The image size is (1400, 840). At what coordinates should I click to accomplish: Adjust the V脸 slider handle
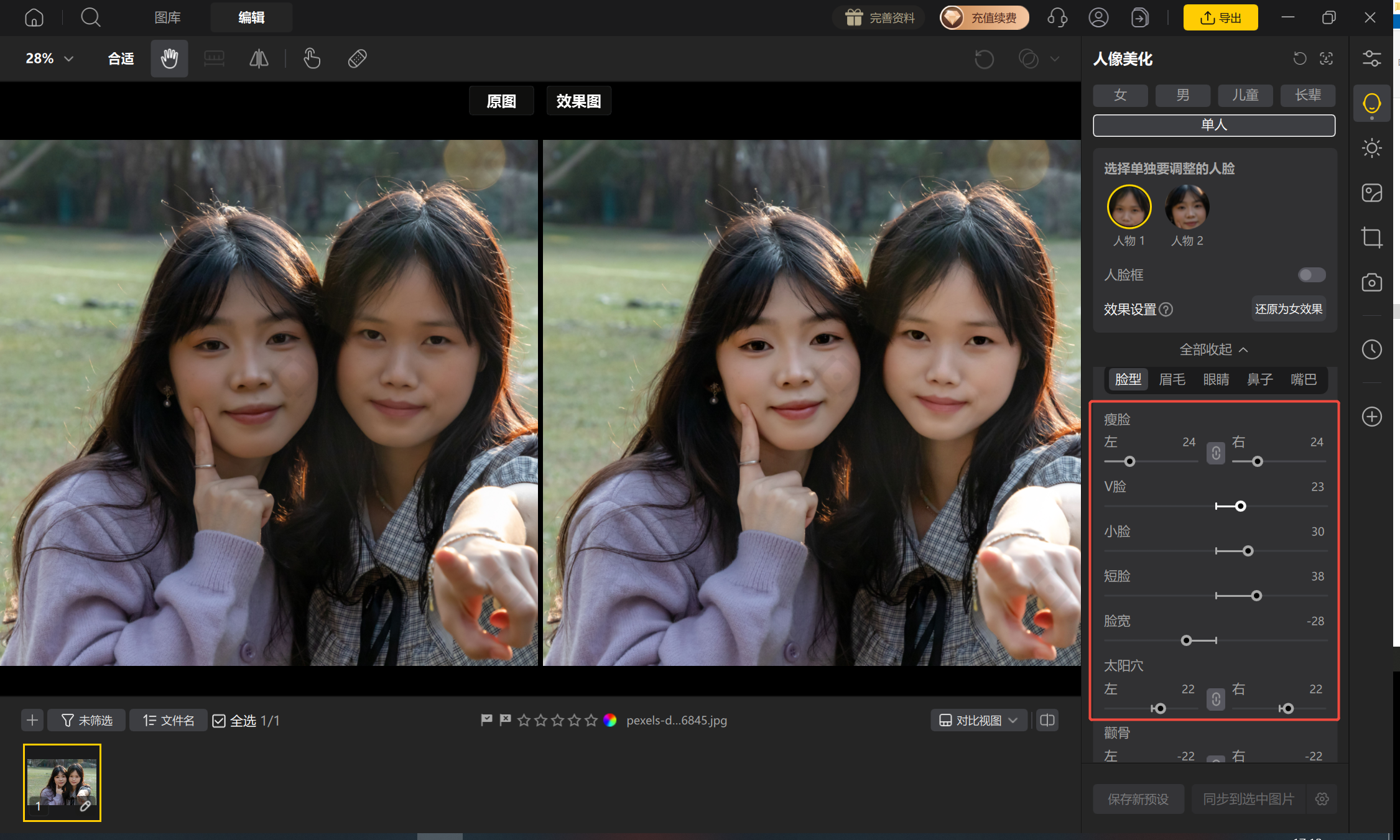1241,506
